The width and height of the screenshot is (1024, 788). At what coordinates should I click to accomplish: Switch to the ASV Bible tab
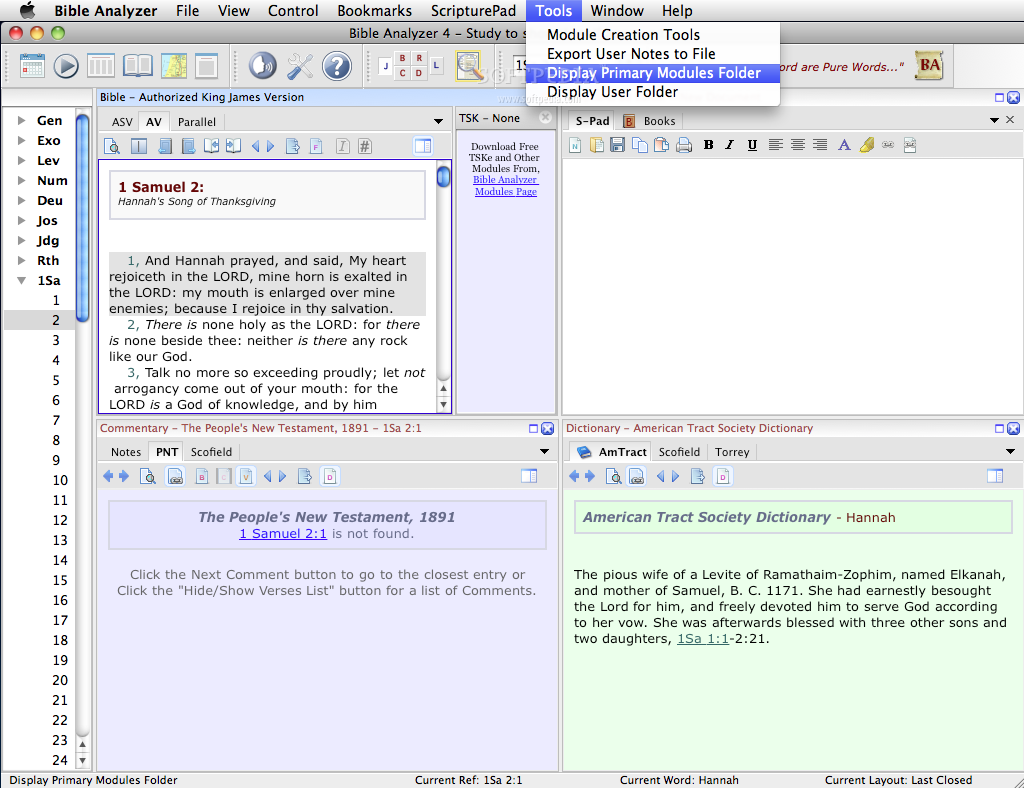(122, 121)
